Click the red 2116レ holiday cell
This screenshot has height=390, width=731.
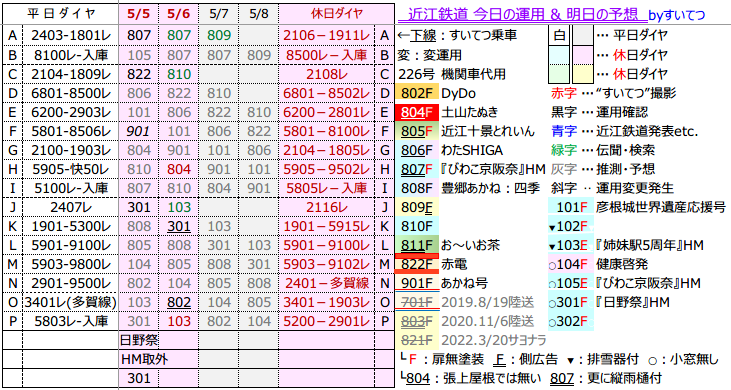click(x=326, y=207)
